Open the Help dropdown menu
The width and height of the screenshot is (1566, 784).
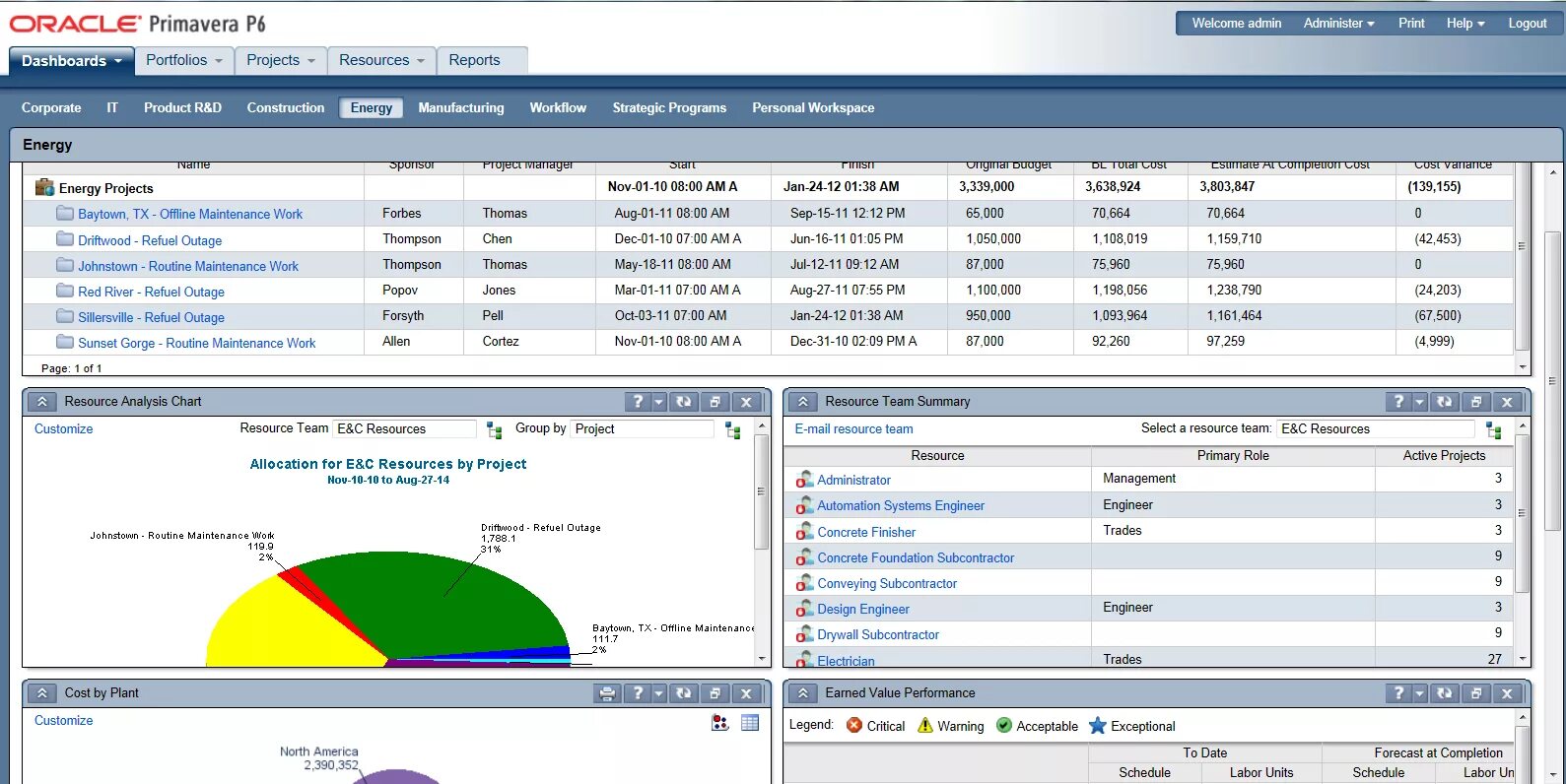(x=1465, y=24)
